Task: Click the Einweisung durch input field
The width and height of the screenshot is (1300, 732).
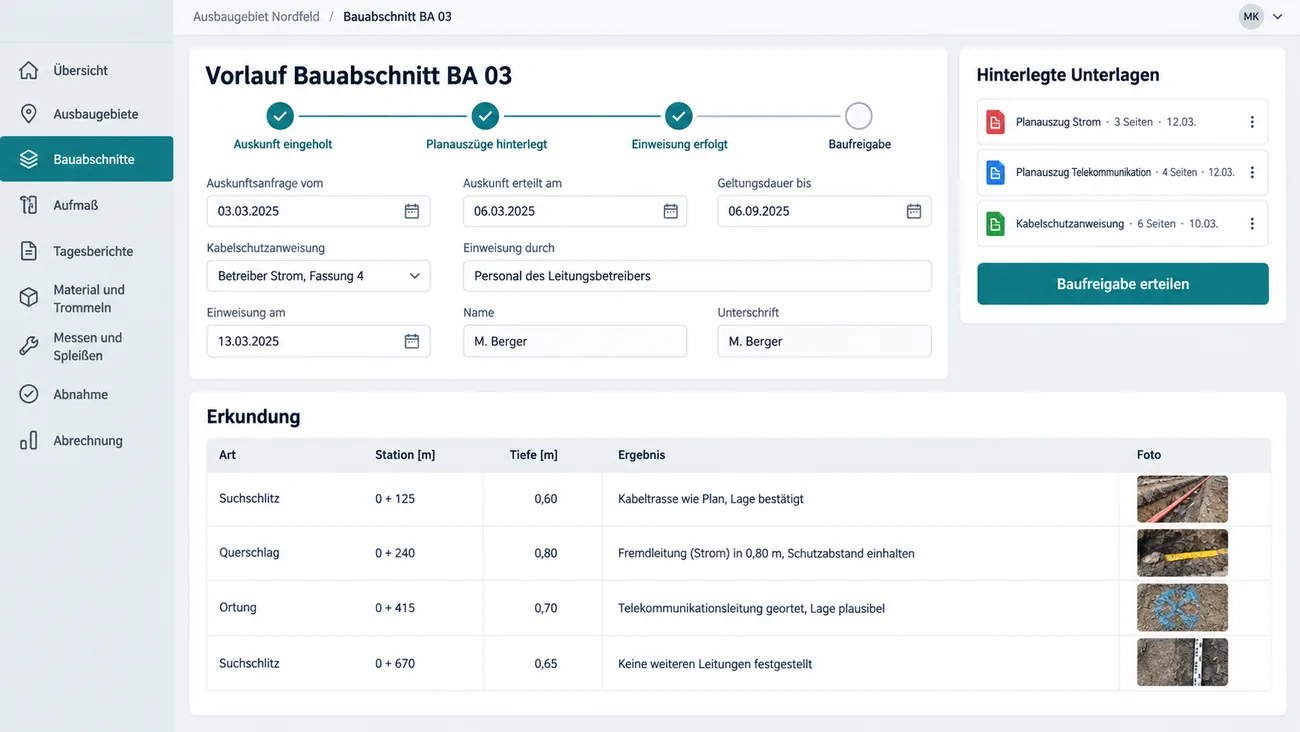Action: pyautogui.click(x=697, y=276)
